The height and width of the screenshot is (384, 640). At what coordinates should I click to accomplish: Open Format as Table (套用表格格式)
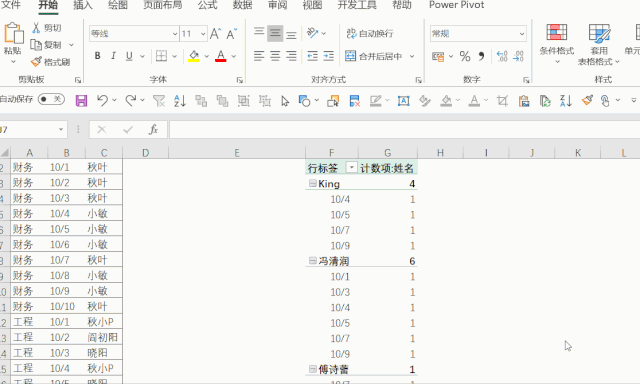tap(599, 44)
